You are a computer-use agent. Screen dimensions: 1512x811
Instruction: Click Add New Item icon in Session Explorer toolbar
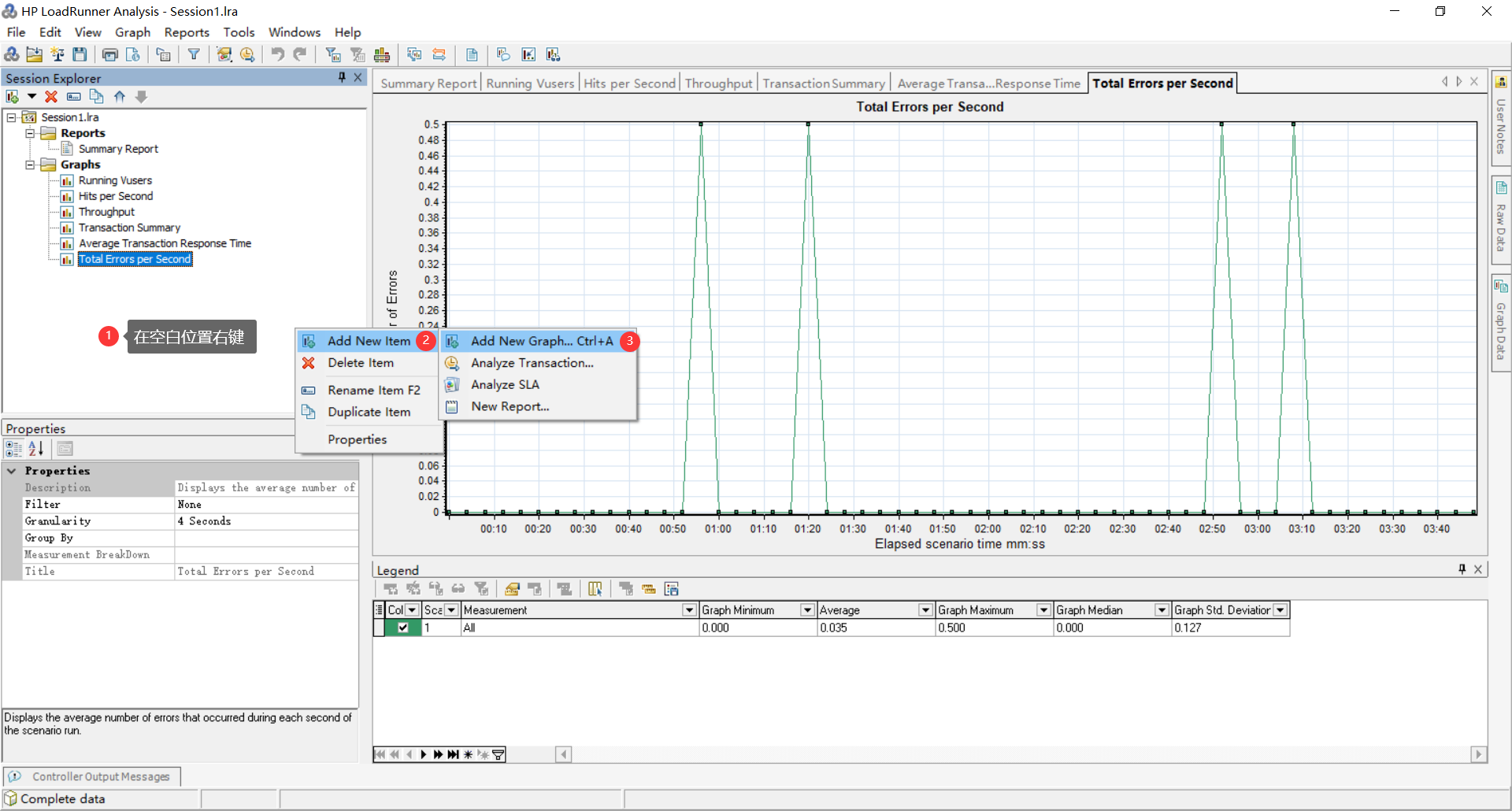click(x=13, y=97)
